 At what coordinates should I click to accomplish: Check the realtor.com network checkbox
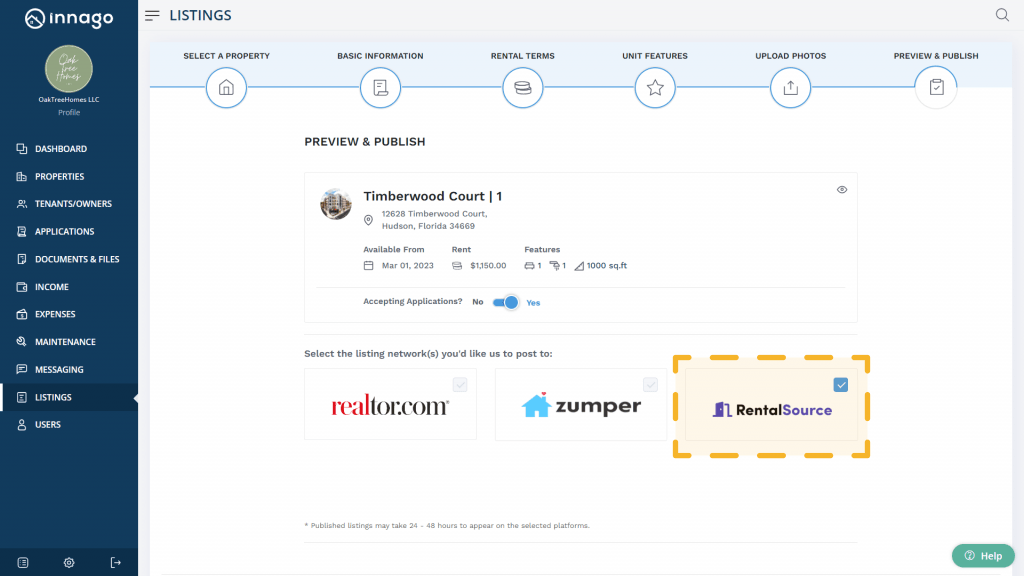point(459,384)
